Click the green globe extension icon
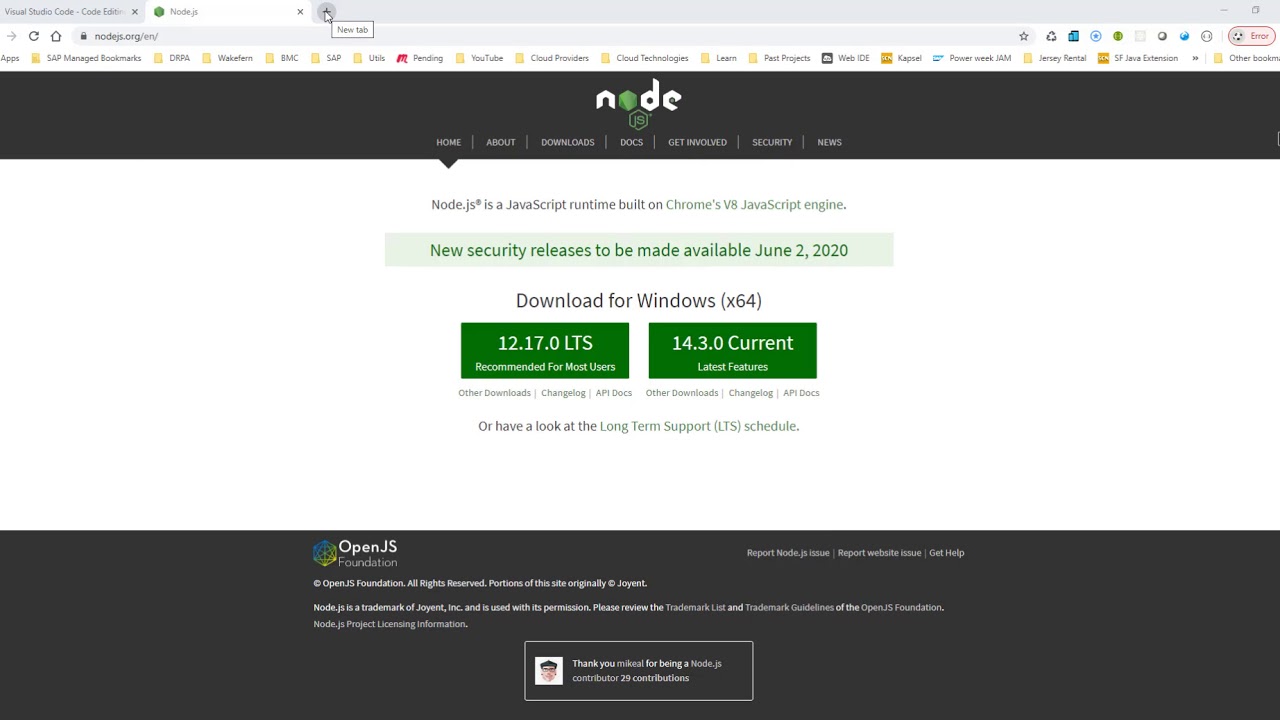This screenshot has width=1280, height=720. pos(1118,36)
